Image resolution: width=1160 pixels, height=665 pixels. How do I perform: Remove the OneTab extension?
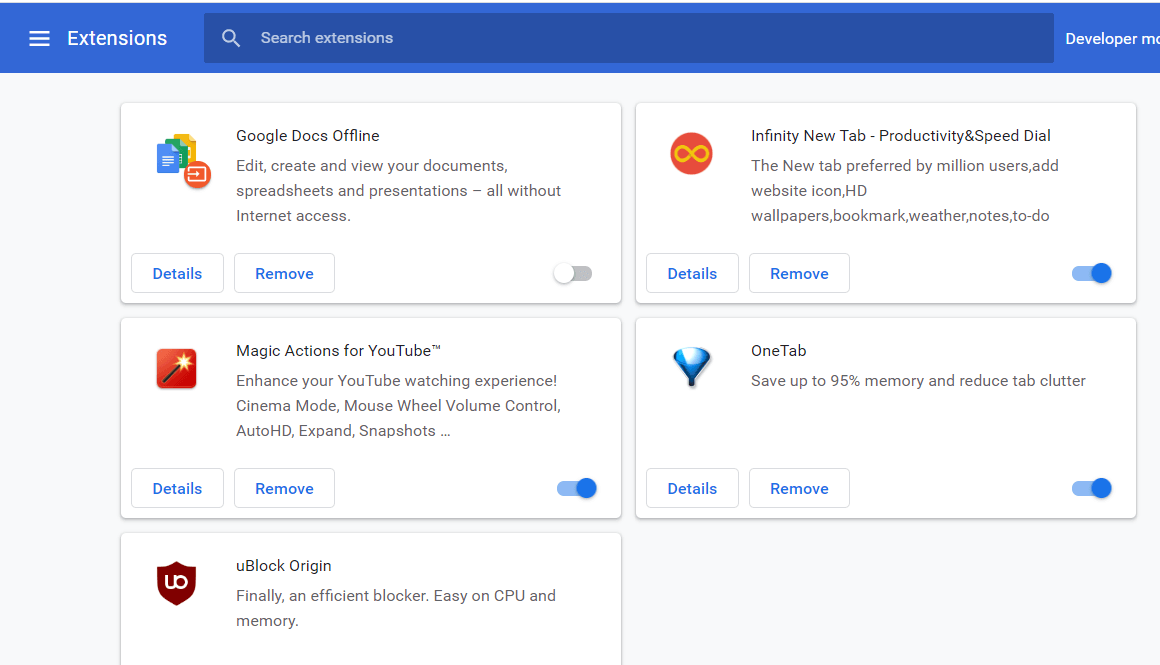(x=799, y=488)
